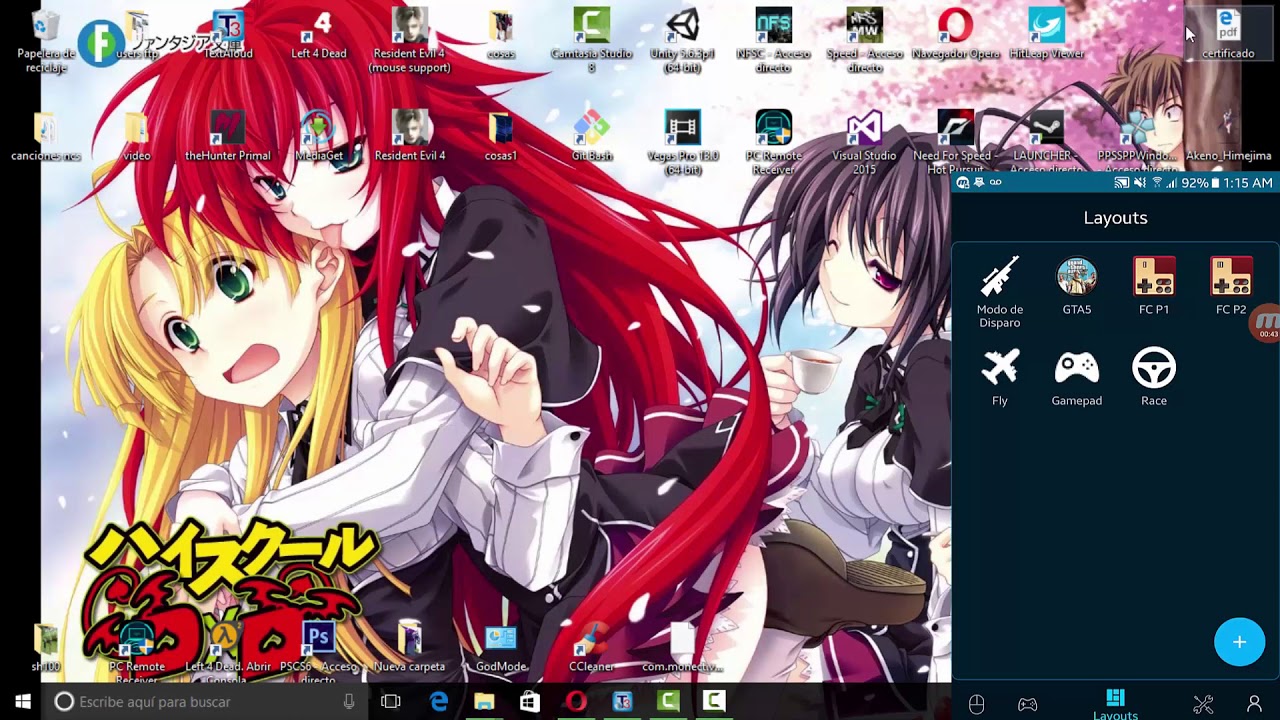
Task: Open the FC P2 controller layout
Action: coord(1231,286)
